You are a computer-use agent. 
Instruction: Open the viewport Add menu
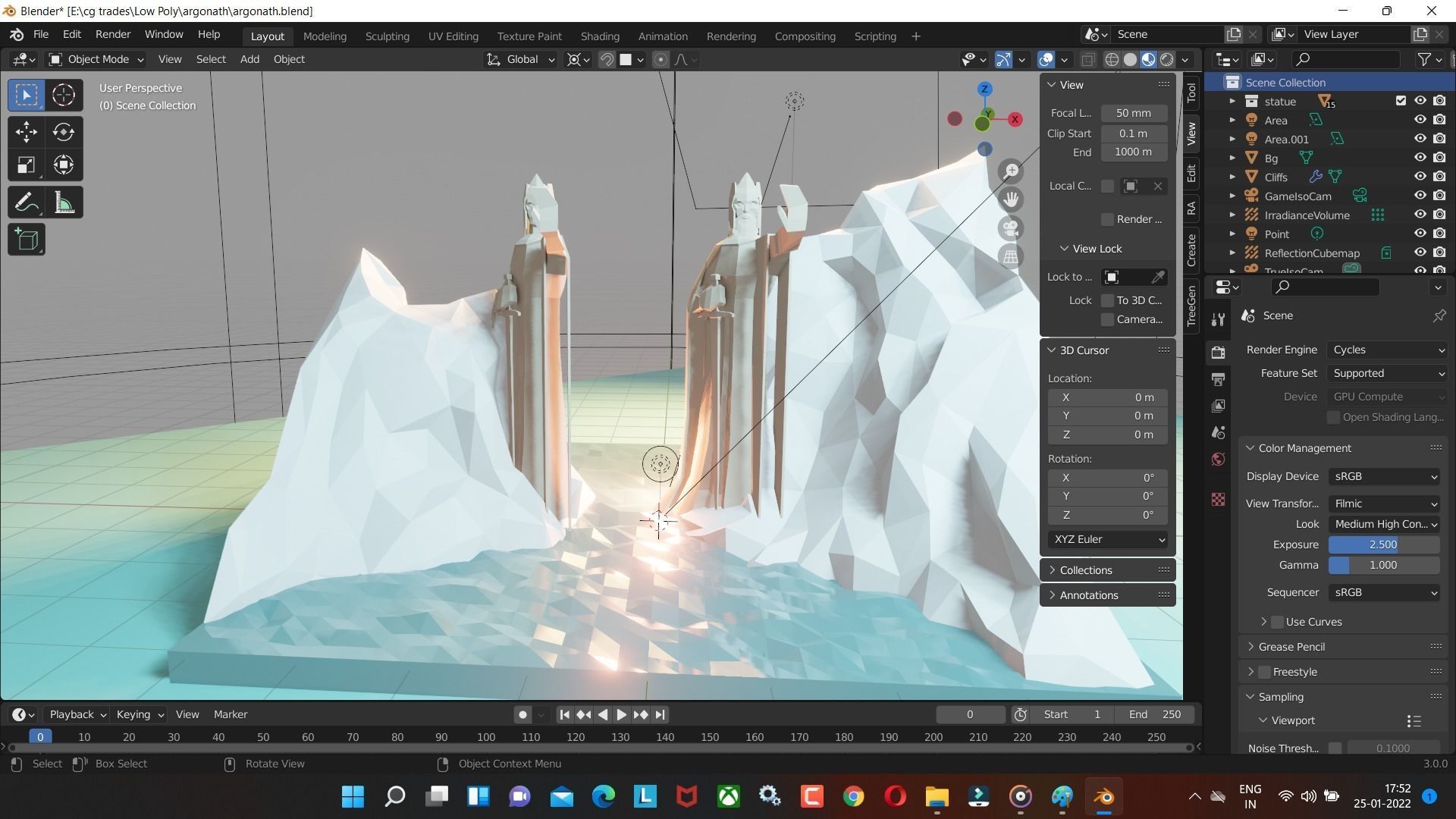(249, 59)
